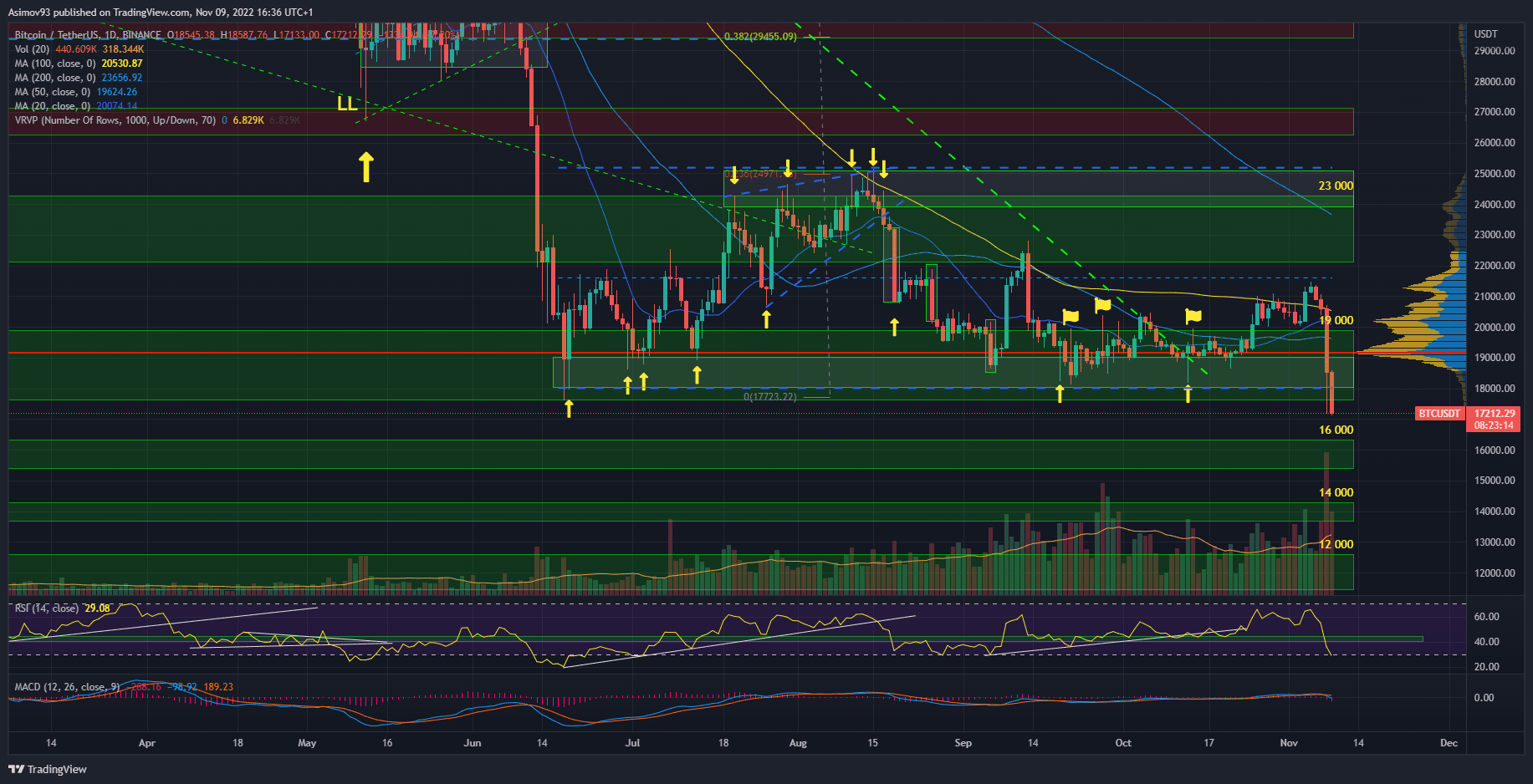Open the USDT currency selector on price axis
Screen dimensions: 1533x784
1485,34
